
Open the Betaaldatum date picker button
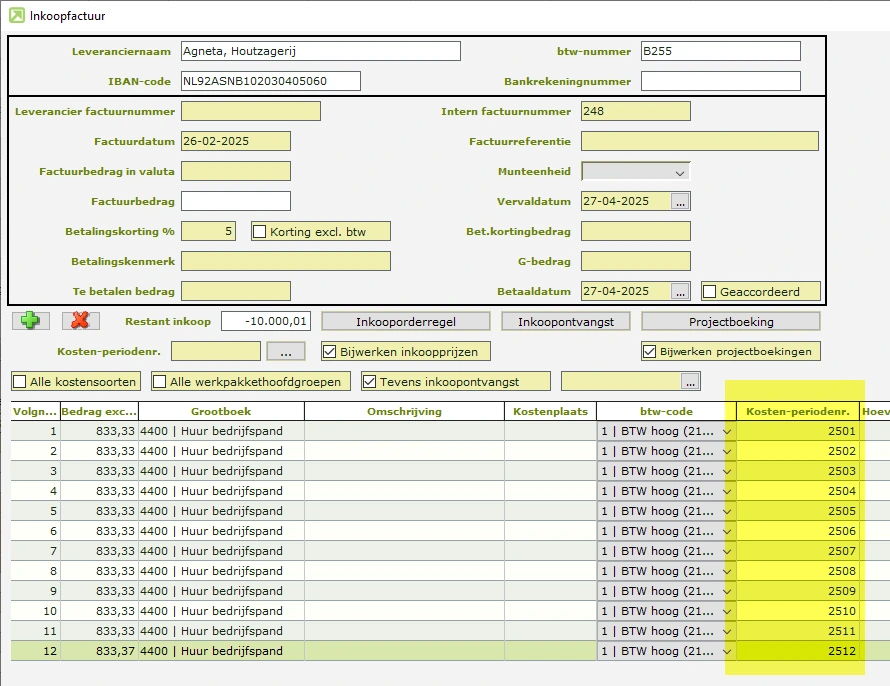pos(680,291)
